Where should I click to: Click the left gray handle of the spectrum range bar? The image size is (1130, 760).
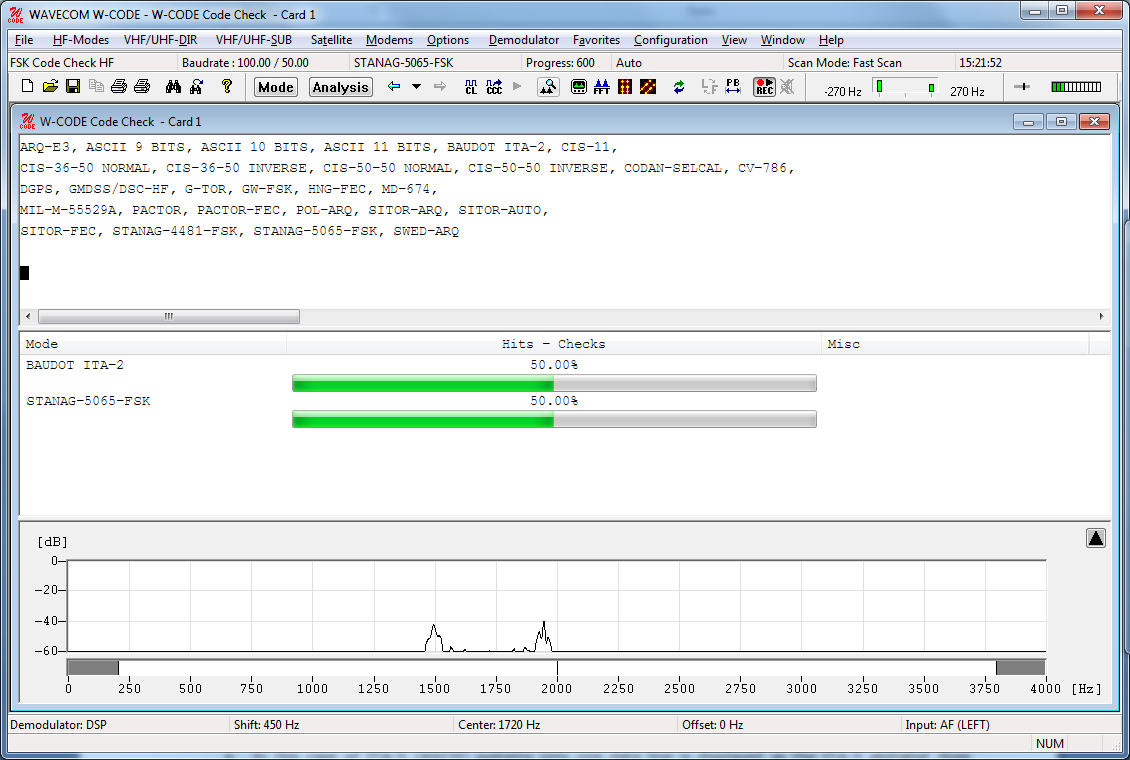(93, 667)
